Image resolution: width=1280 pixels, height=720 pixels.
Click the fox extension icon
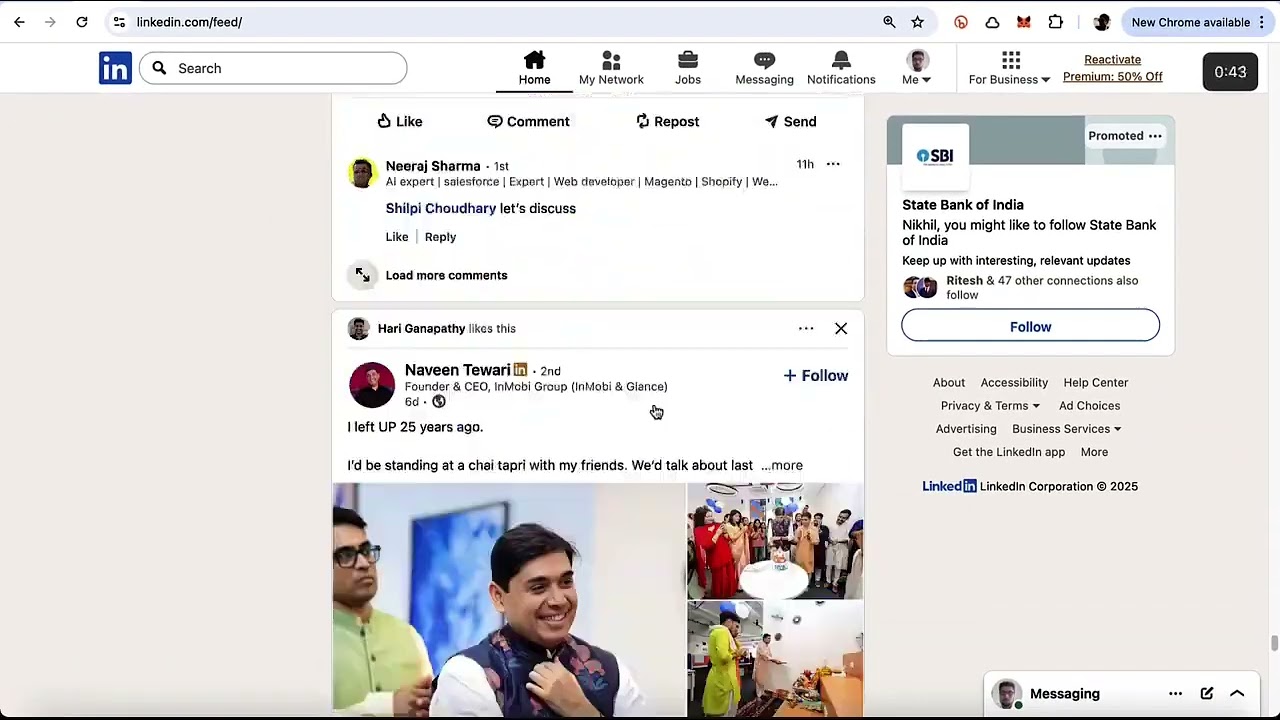click(x=1024, y=22)
